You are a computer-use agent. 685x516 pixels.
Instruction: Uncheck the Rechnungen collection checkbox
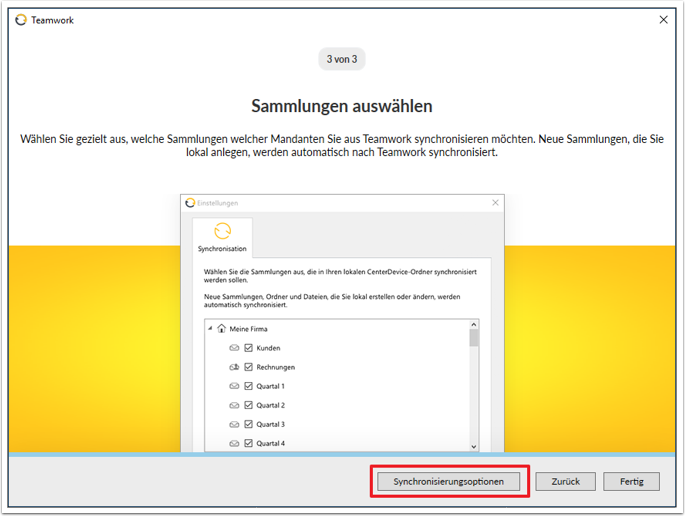click(x=249, y=367)
